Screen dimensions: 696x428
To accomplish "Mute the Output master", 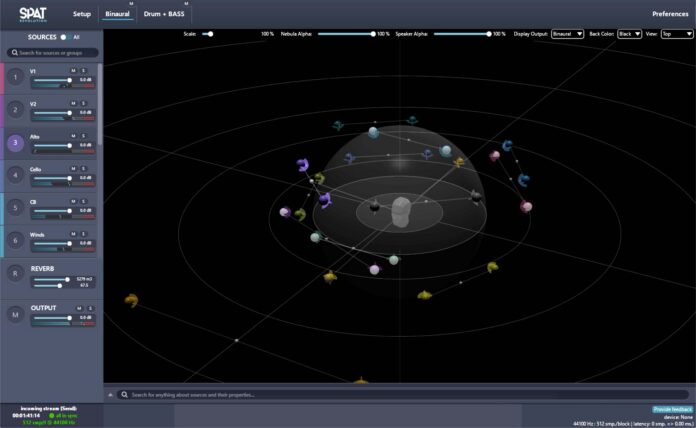I will [79, 308].
